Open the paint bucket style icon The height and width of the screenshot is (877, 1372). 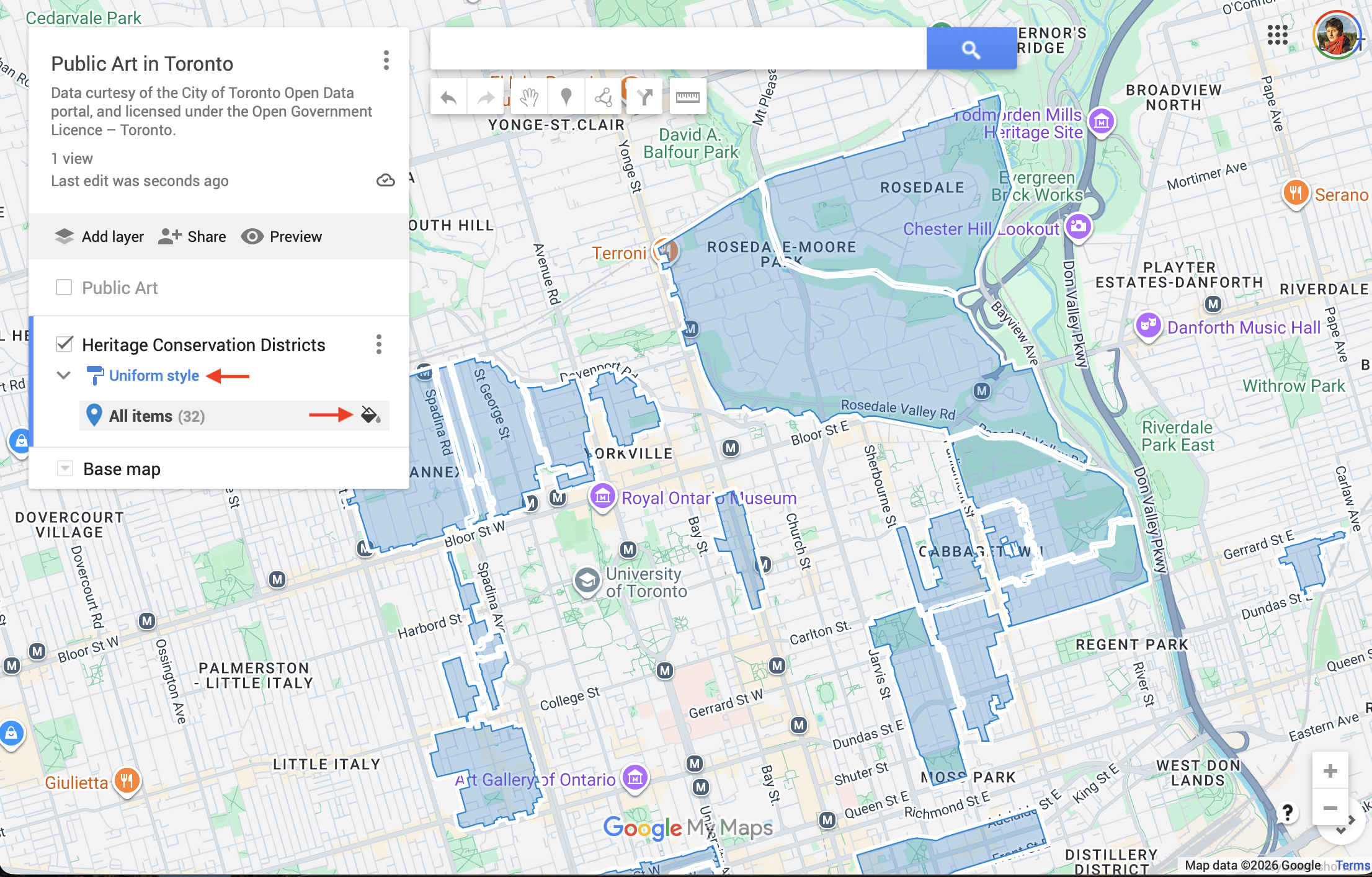[x=370, y=415]
